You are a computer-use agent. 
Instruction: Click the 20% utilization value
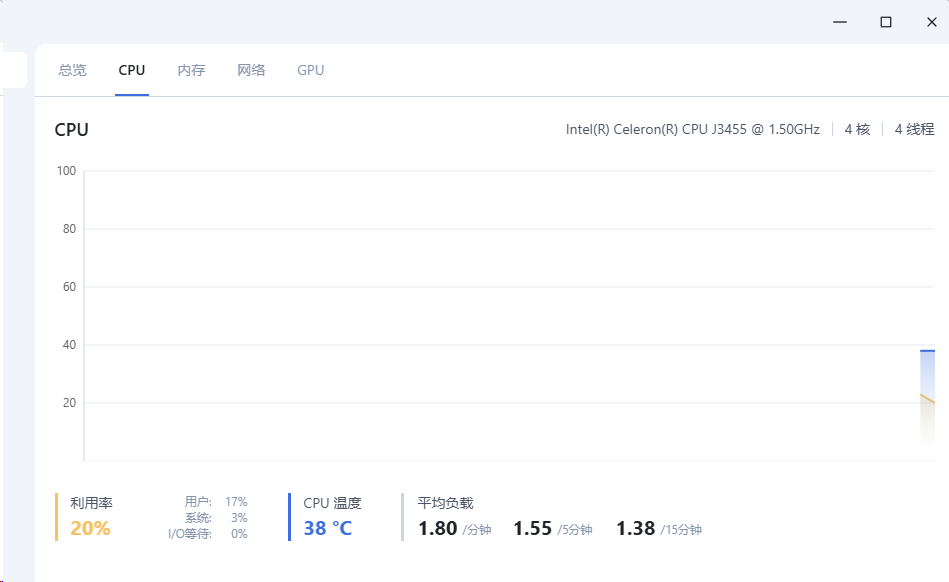click(x=90, y=528)
